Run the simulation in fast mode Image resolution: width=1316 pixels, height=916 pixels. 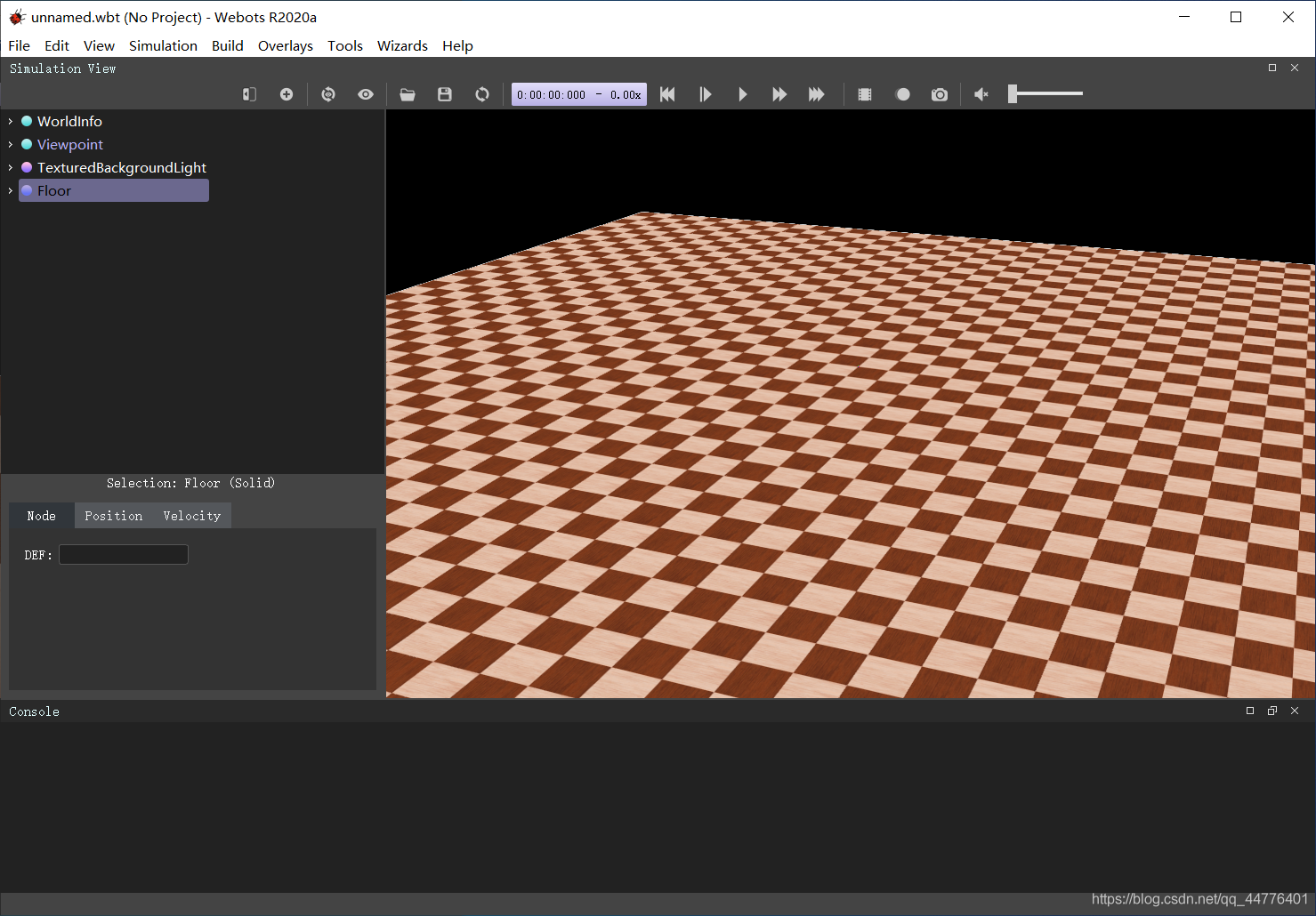(779, 94)
